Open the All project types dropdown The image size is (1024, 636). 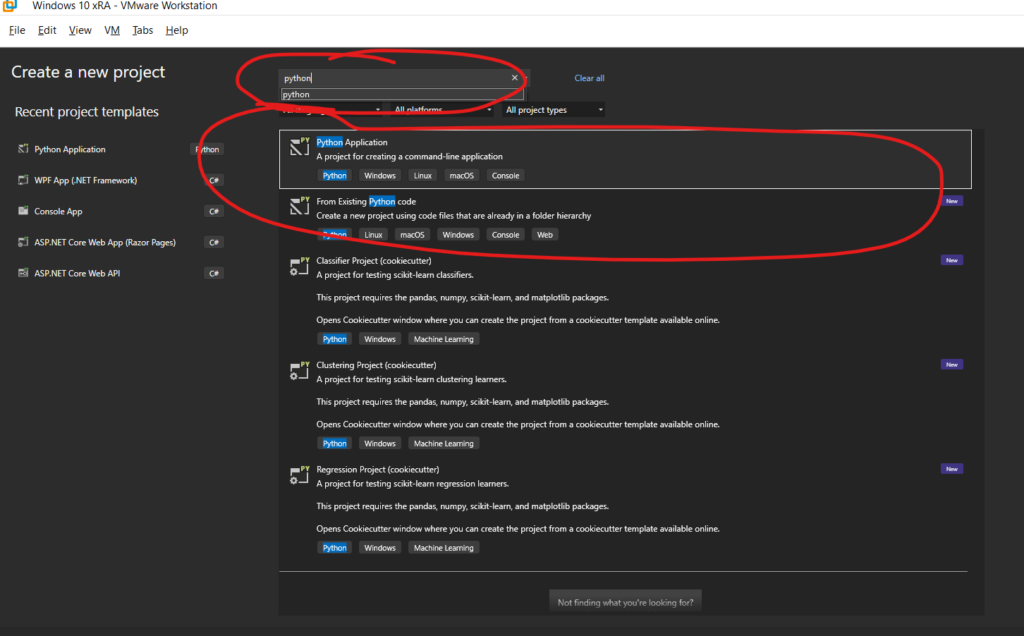pyautogui.click(x=553, y=110)
